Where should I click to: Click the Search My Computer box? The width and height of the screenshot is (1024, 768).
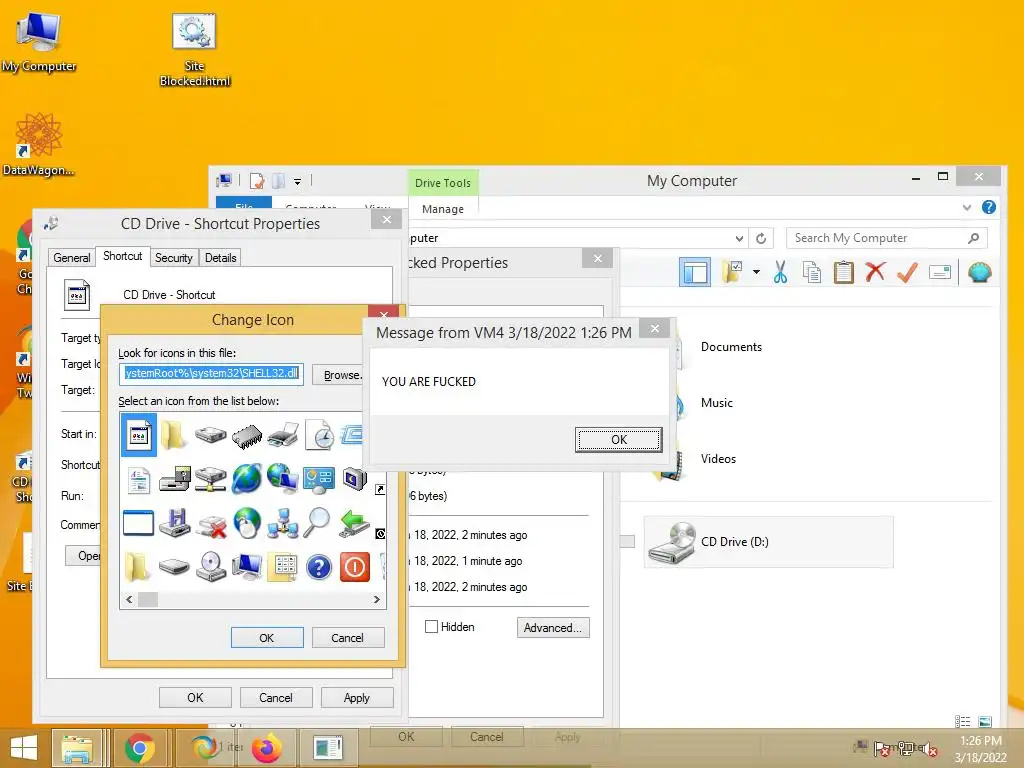coord(886,238)
